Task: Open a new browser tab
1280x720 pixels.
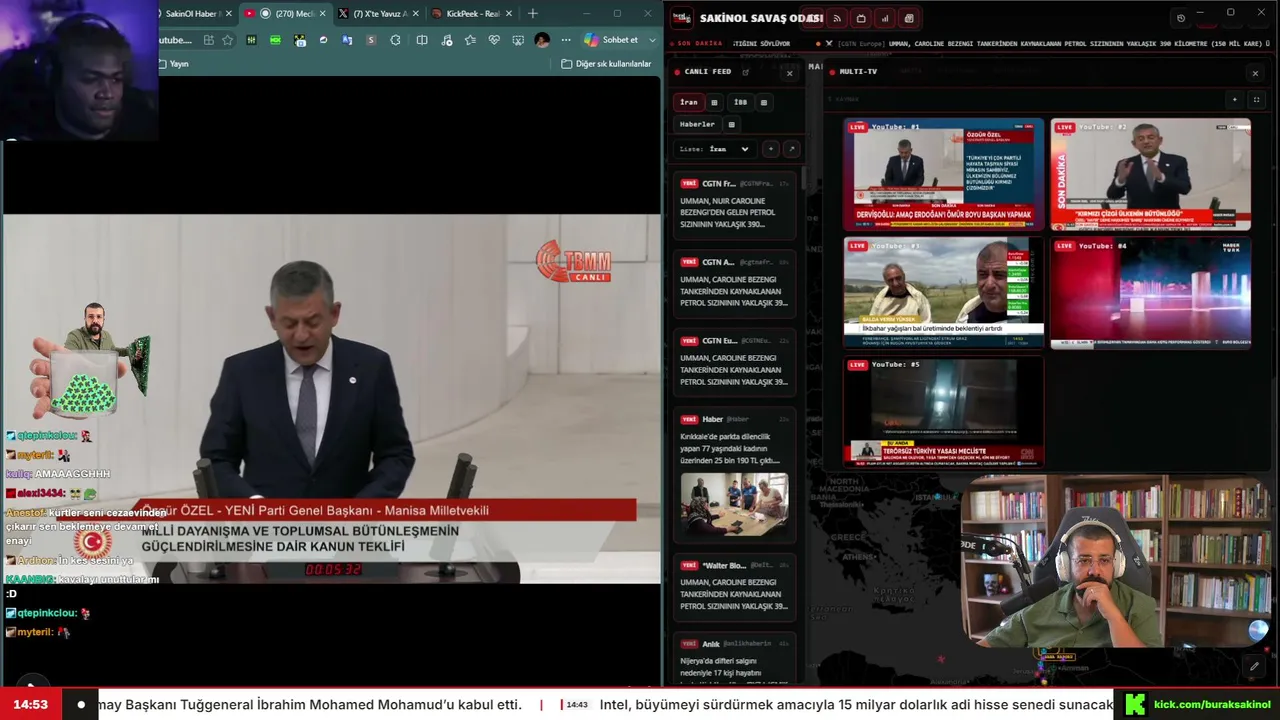Action: [532, 14]
